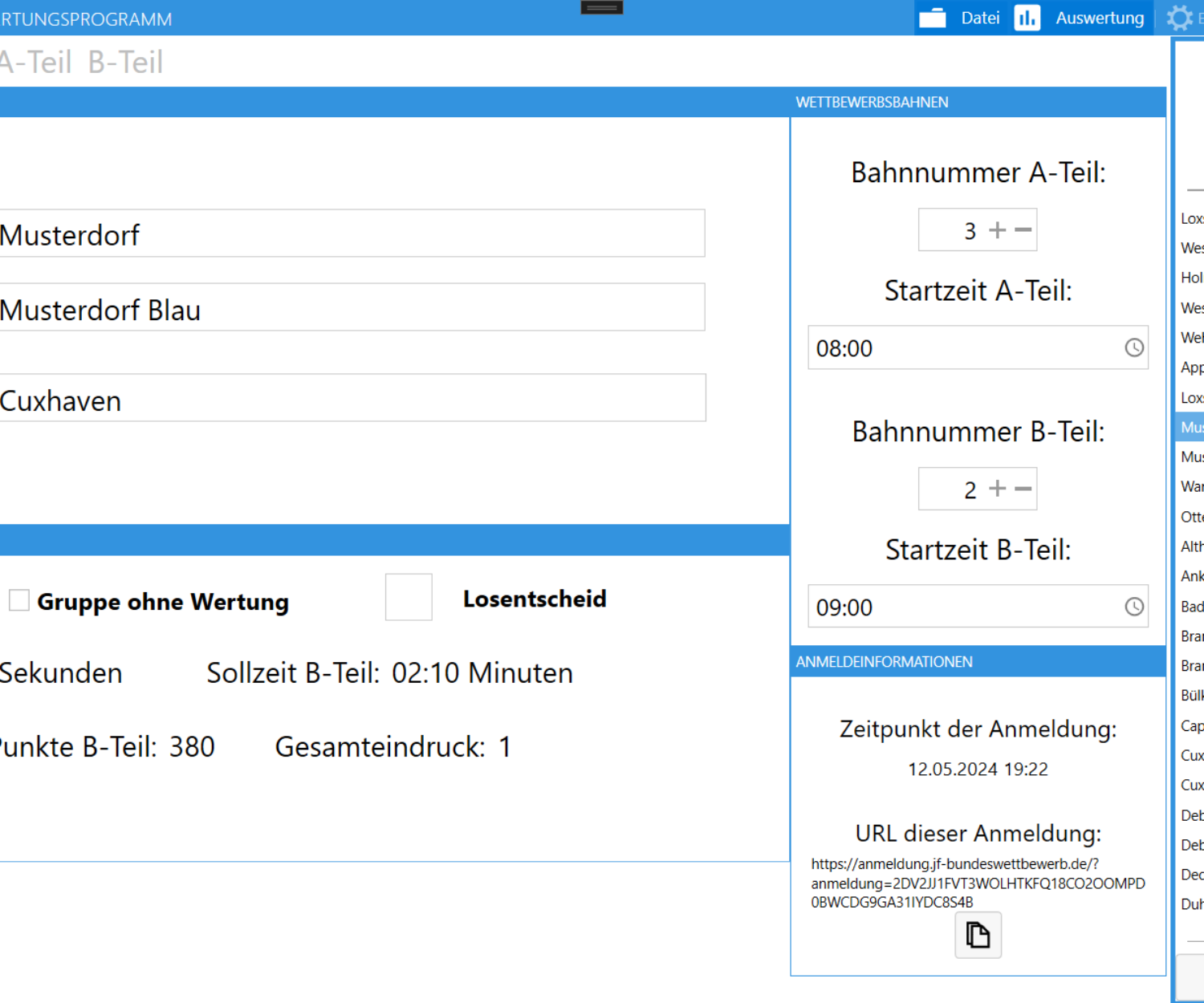This screenshot has height=1003, width=1204.
Task: Click the Startzeit A-Teil 08:00 time field
Action: [963, 348]
